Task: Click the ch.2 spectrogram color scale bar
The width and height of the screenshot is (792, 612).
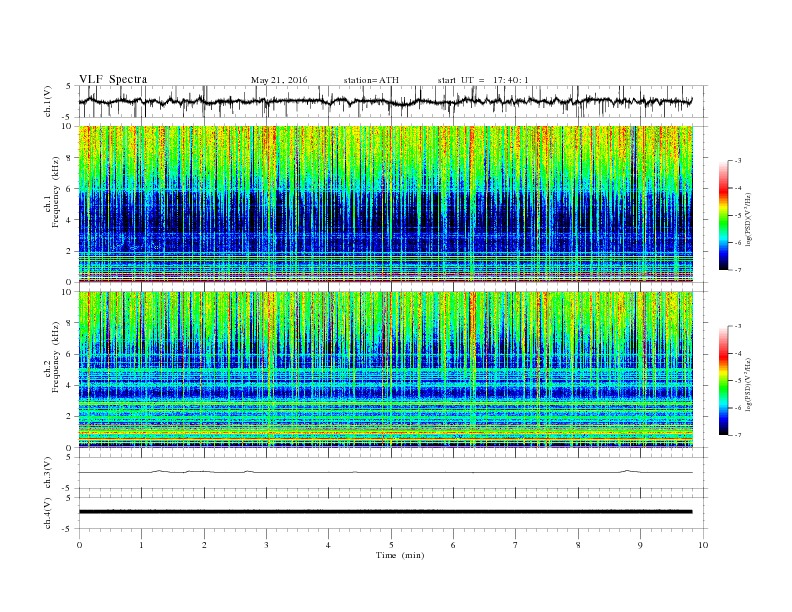Action: (724, 380)
